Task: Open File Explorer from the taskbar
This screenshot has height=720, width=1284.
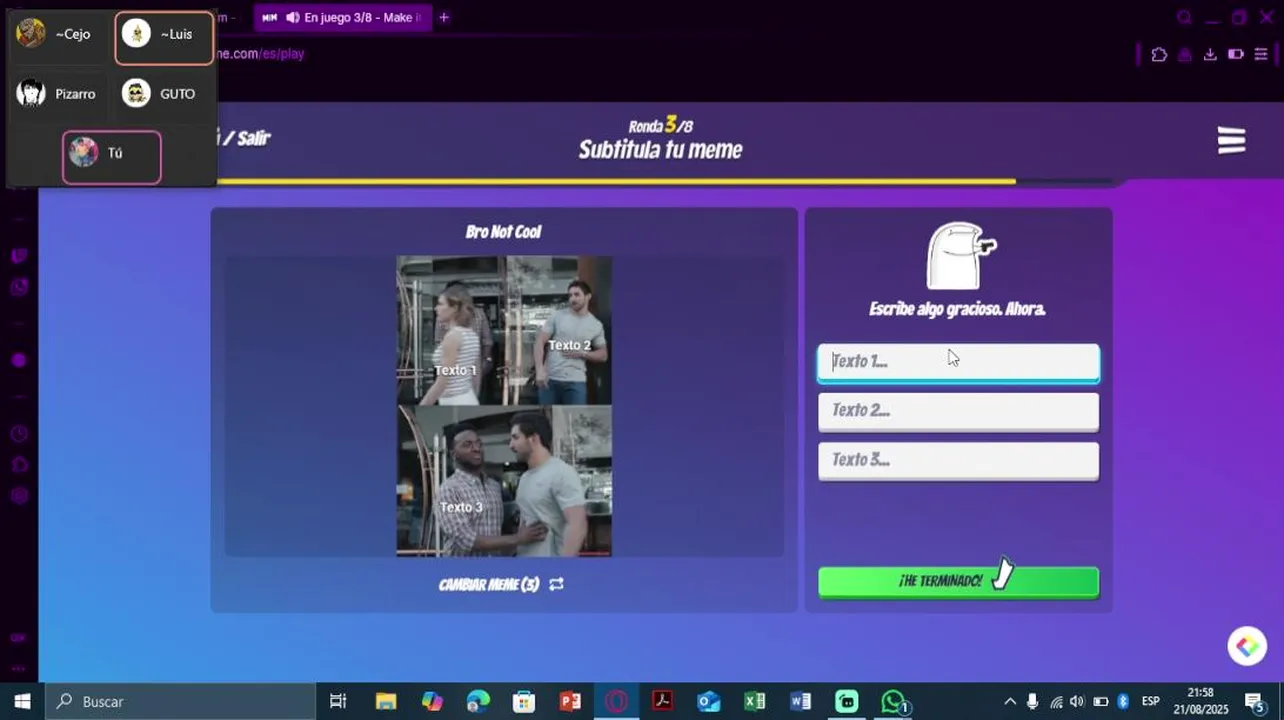Action: 386,701
